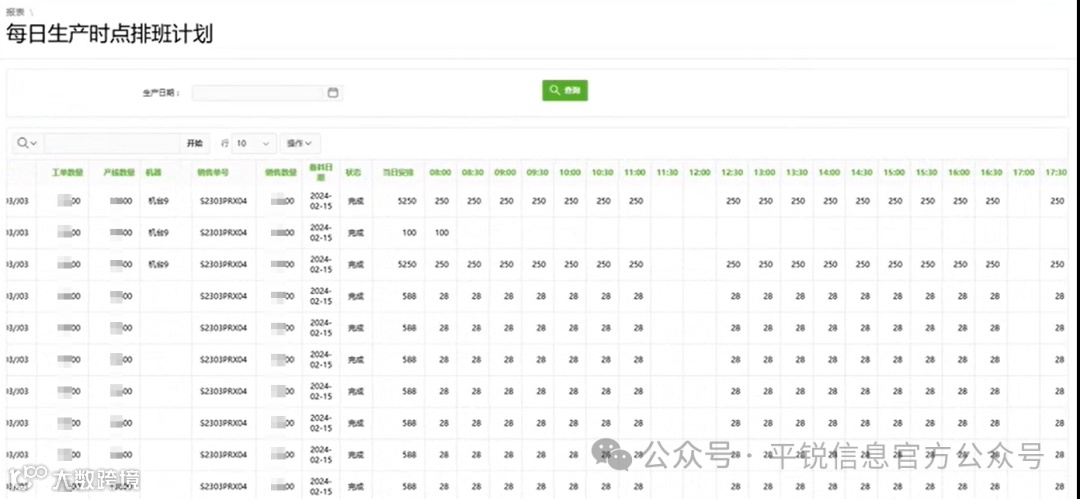Click the 17:00 column header

(x=1024, y=172)
